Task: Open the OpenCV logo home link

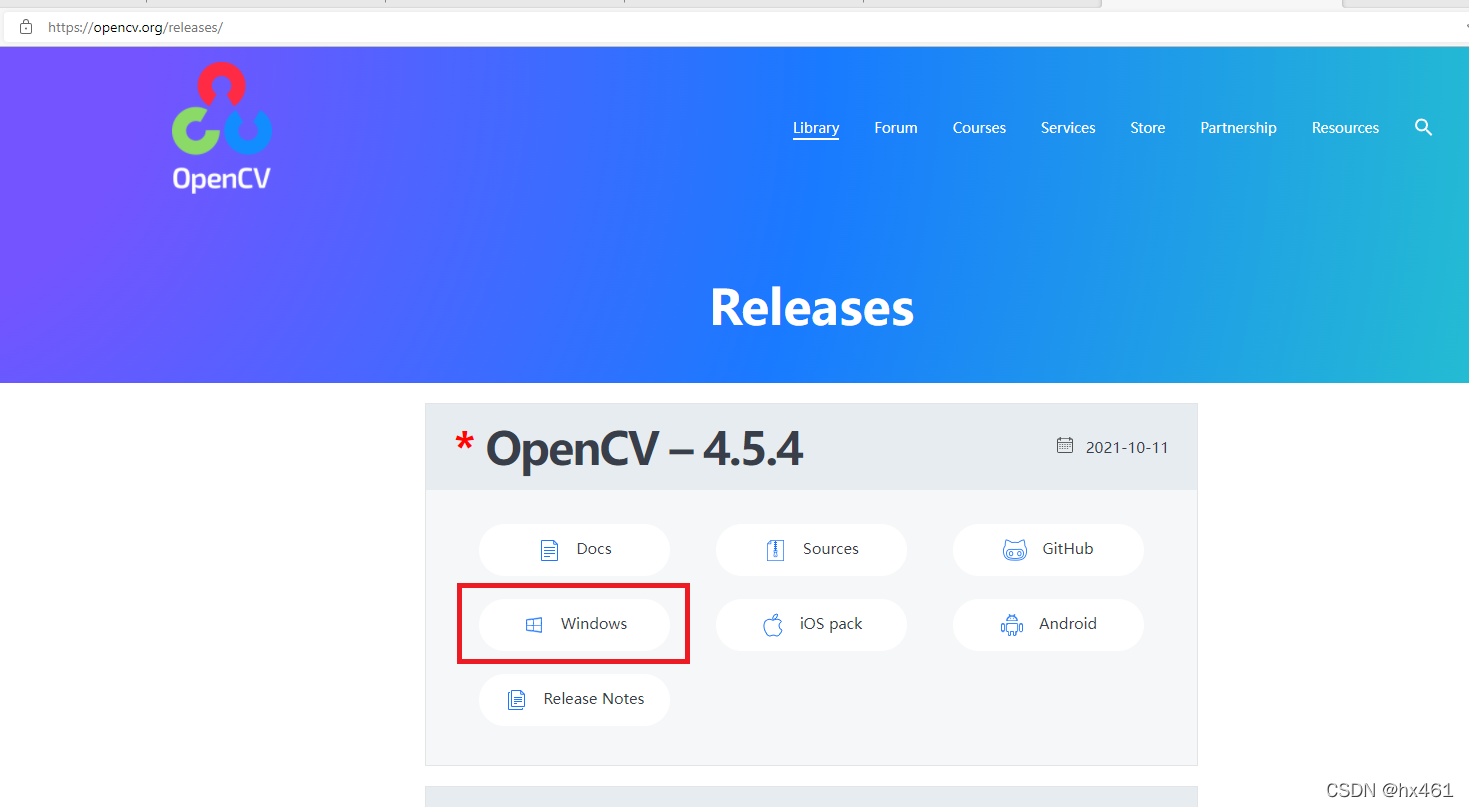Action: pos(222,127)
